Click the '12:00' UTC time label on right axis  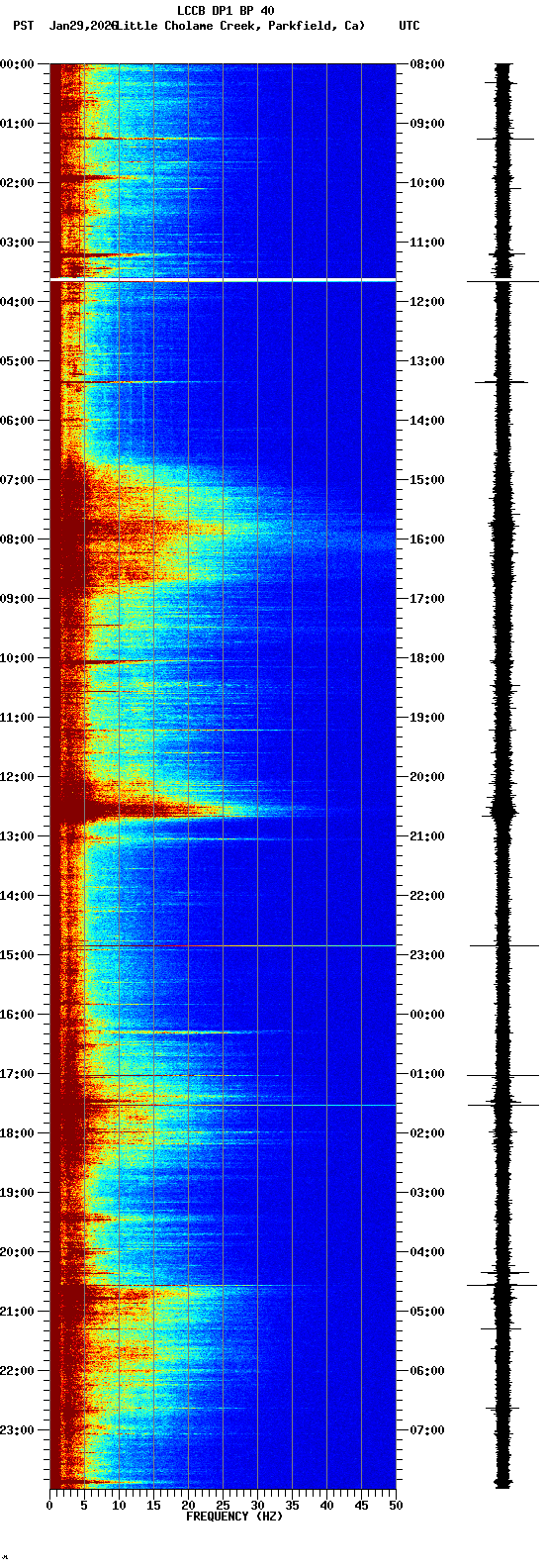point(427,302)
